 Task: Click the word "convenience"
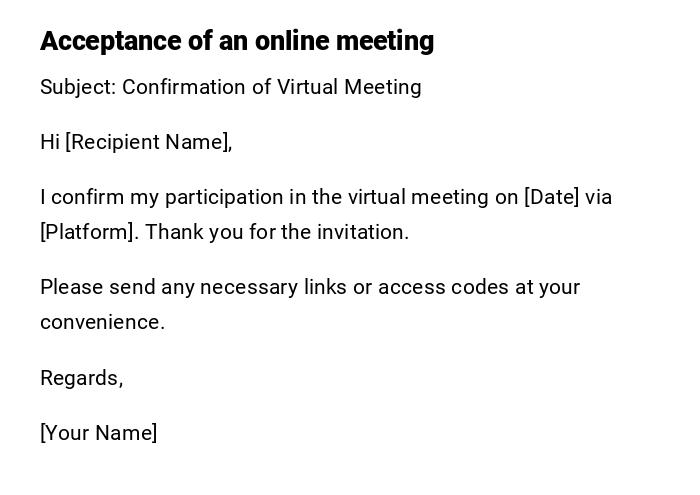coord(102,322)
